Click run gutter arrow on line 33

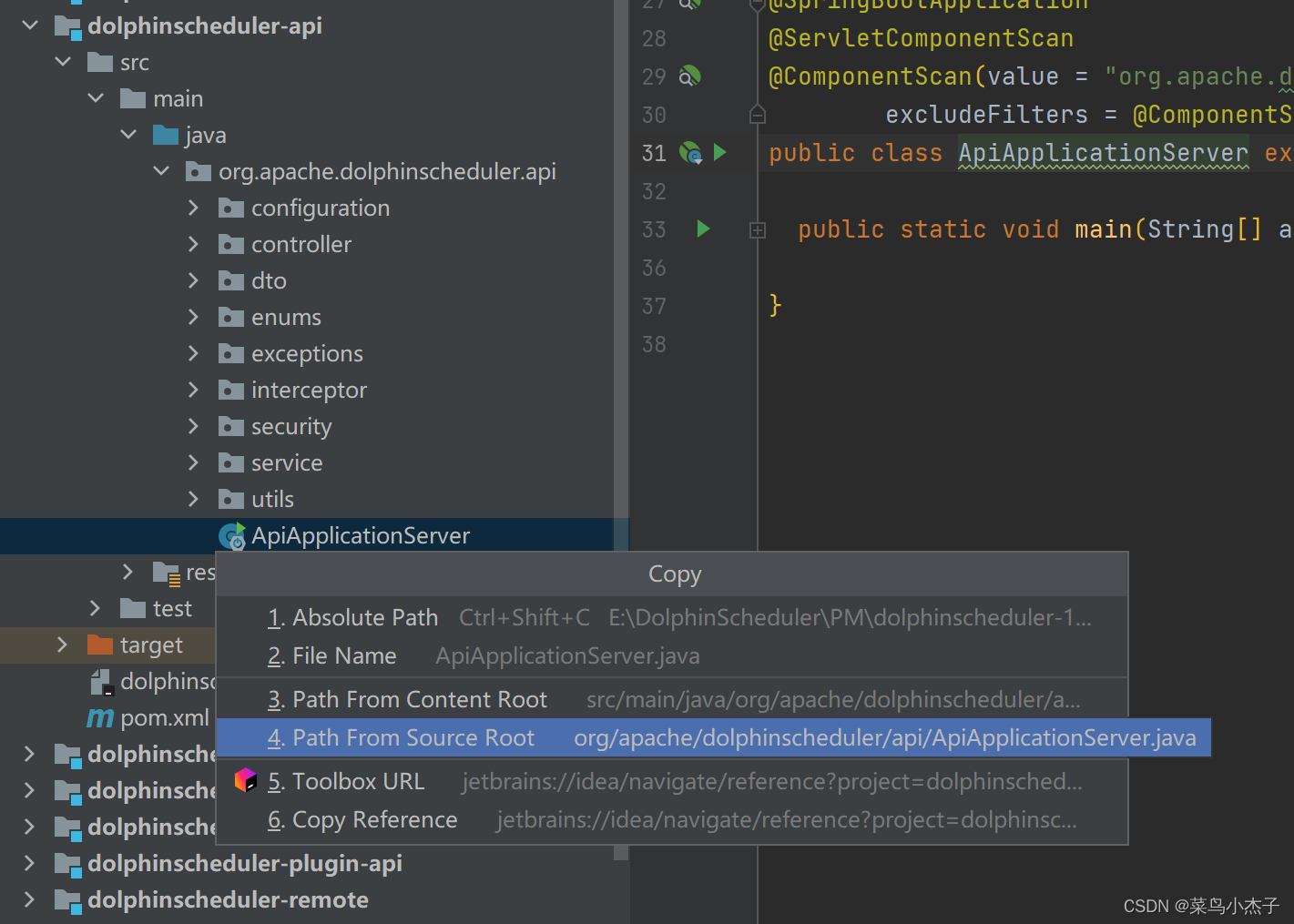[x=703, y=228]
